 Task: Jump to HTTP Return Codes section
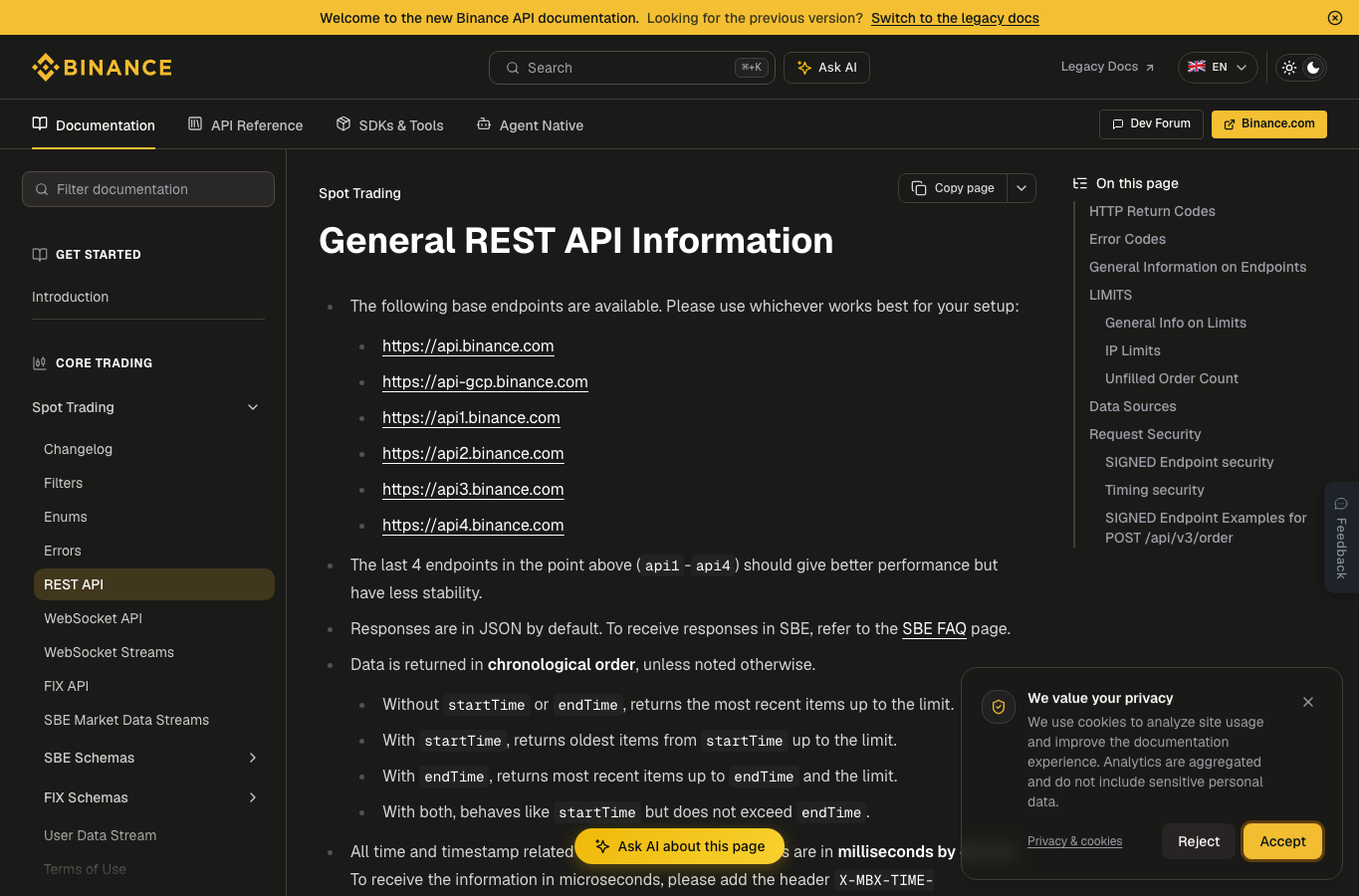pos(1152,211)
